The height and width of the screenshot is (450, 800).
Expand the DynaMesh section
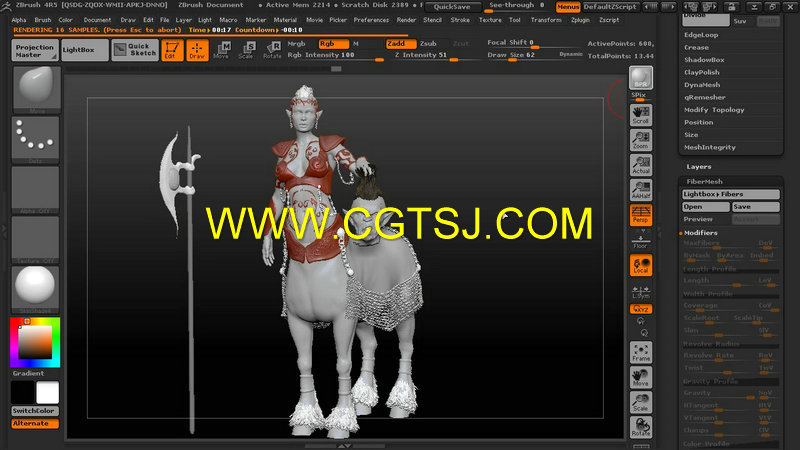click(x=702, y=85)
